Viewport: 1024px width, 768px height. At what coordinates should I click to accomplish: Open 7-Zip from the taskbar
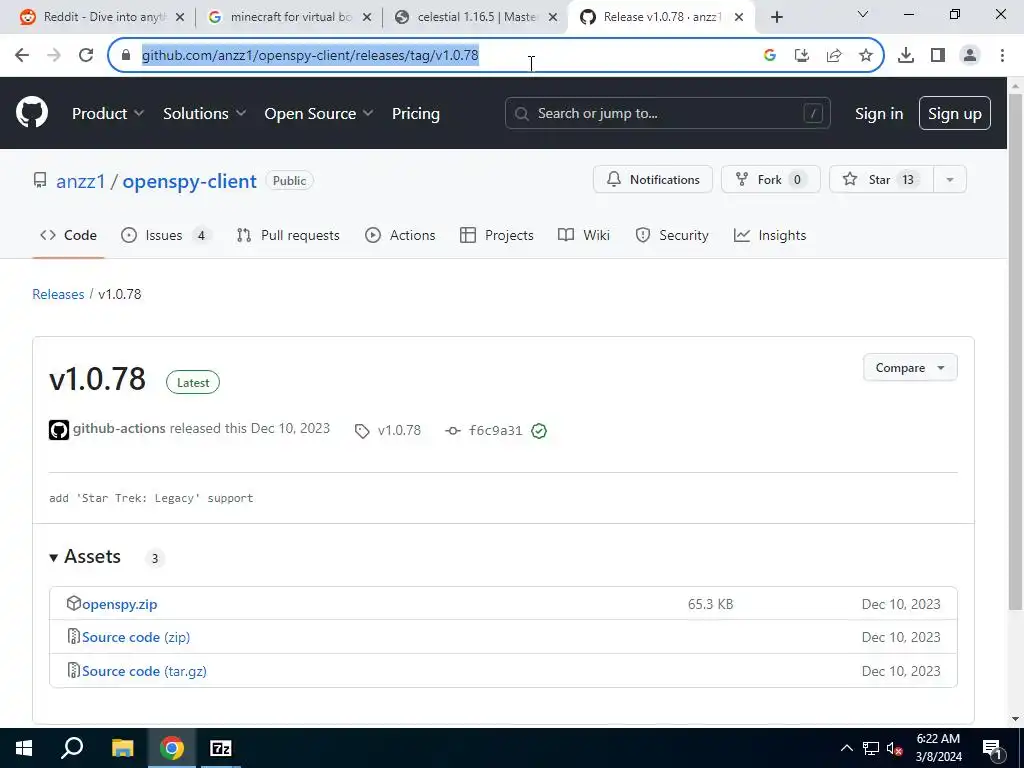(221, 748)
